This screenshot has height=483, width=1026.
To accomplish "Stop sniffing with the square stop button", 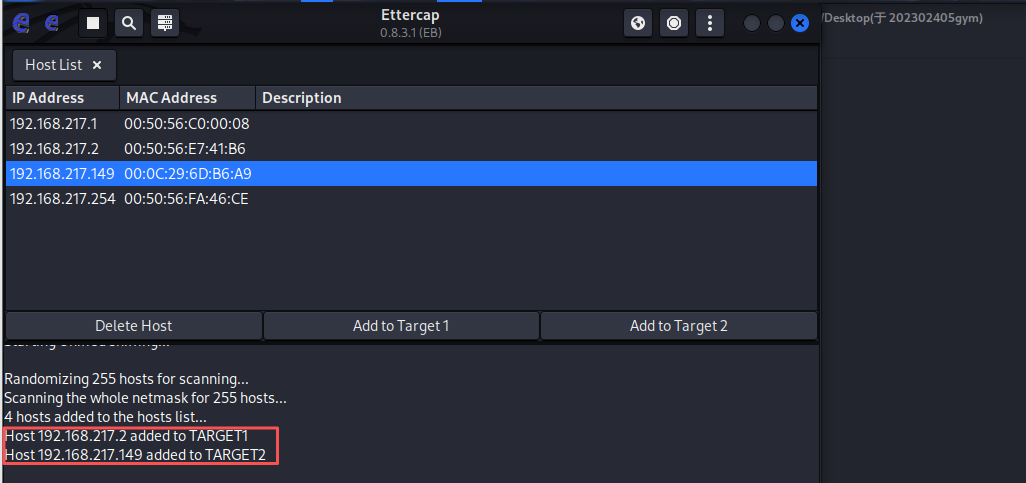I will [x=93, y=23].
